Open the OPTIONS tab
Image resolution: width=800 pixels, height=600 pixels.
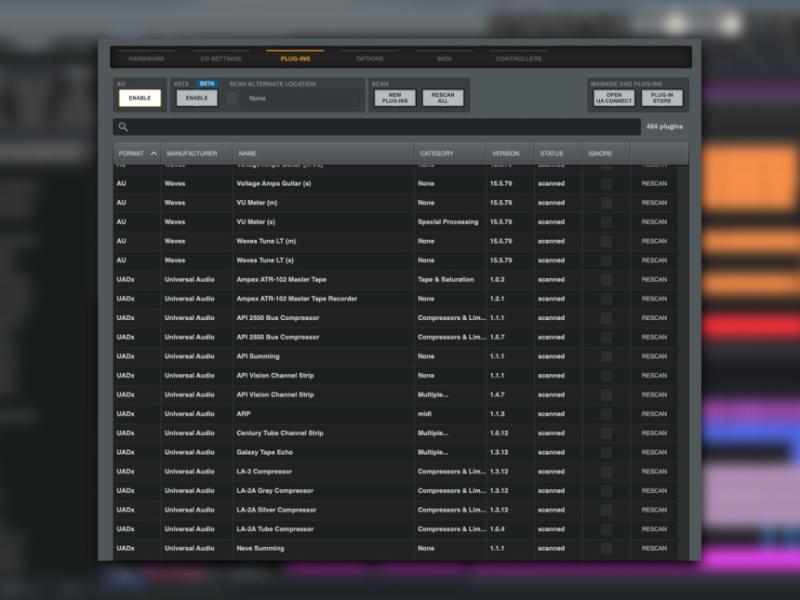click(x=370, y=59)
